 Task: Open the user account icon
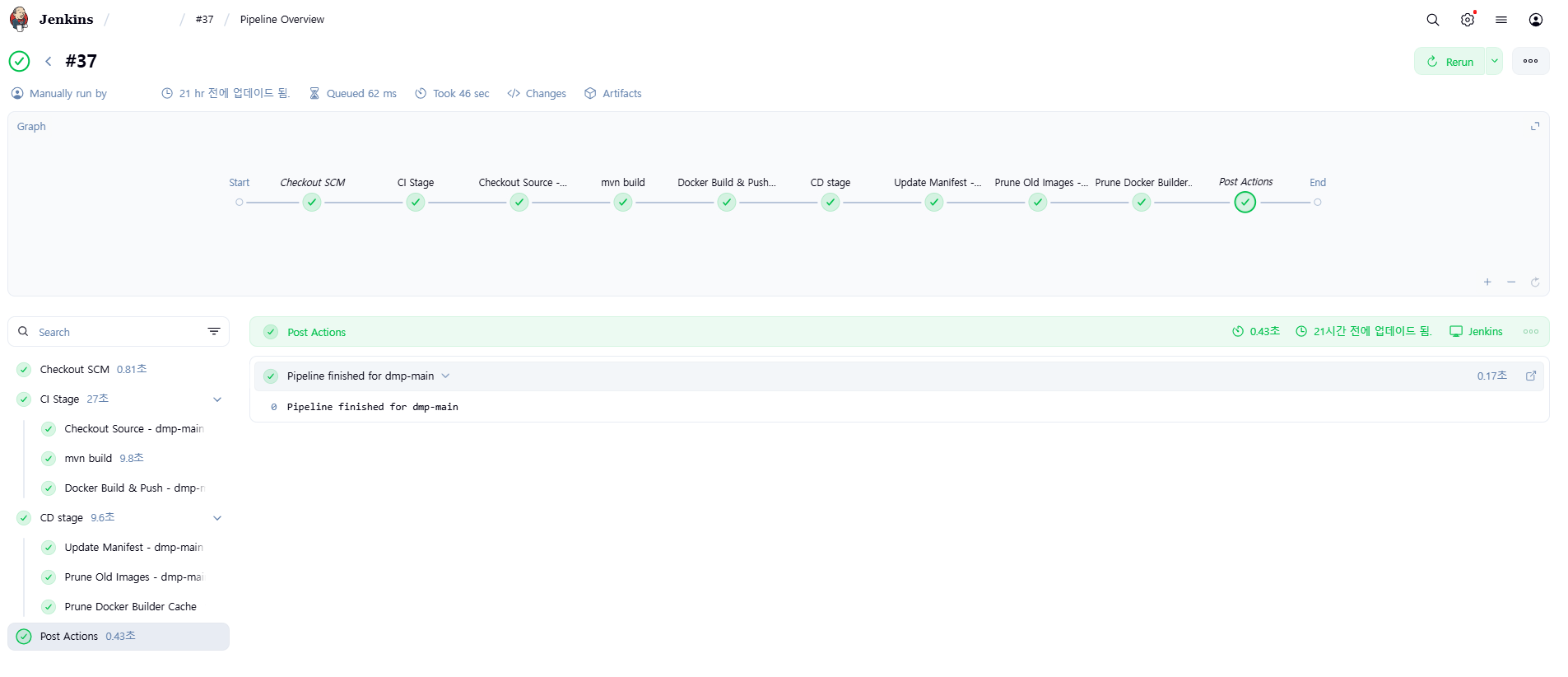coord(1535,20)
